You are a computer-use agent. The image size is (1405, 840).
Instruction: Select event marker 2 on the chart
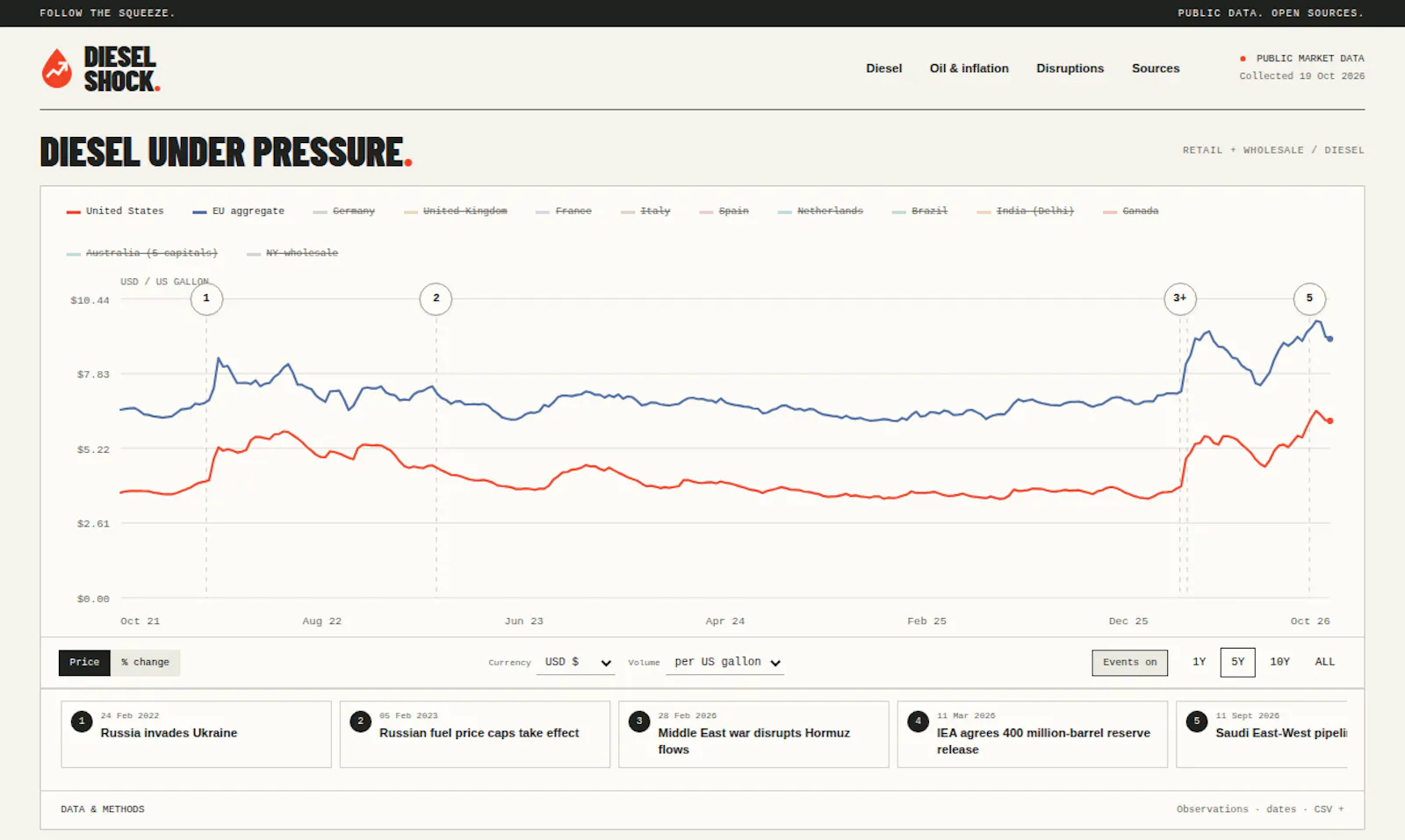[436, 298]
